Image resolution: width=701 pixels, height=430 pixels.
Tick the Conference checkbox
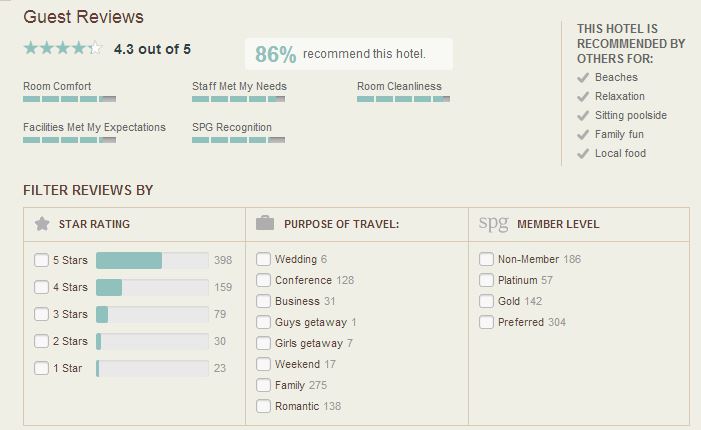click(263, 280)
